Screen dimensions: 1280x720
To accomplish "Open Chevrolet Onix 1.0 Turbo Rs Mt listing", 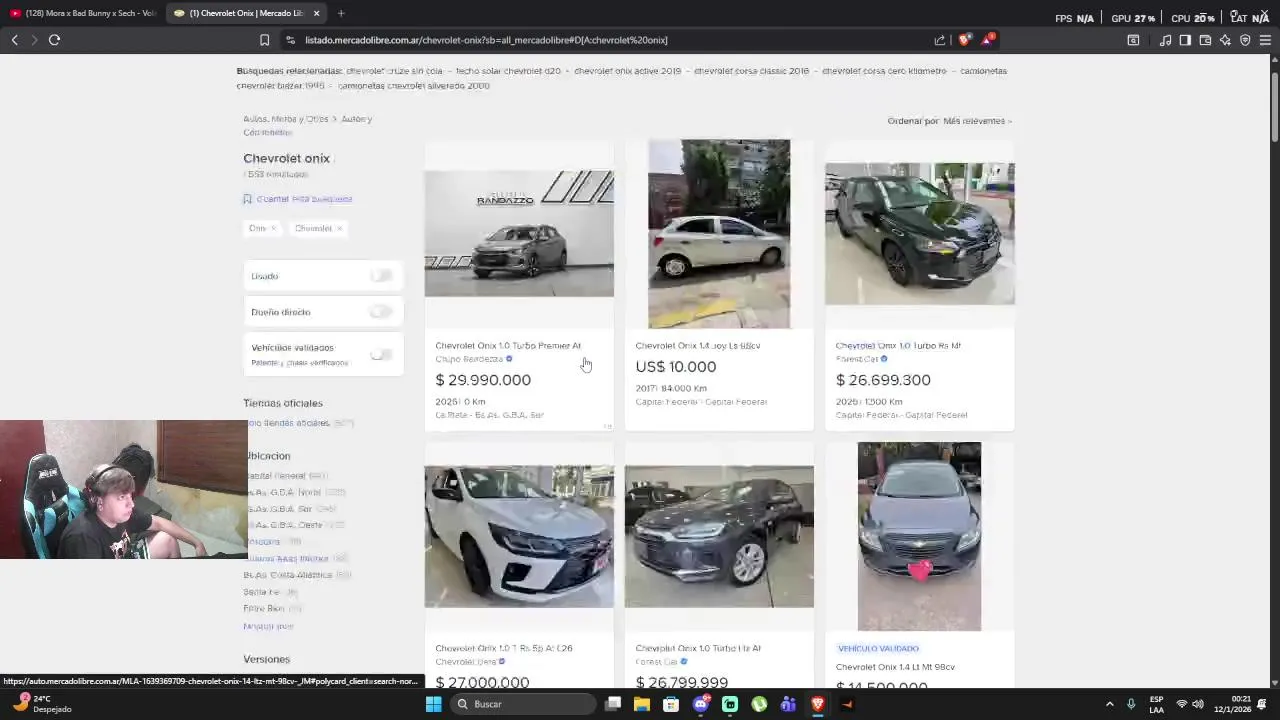I will click(898, 346).
